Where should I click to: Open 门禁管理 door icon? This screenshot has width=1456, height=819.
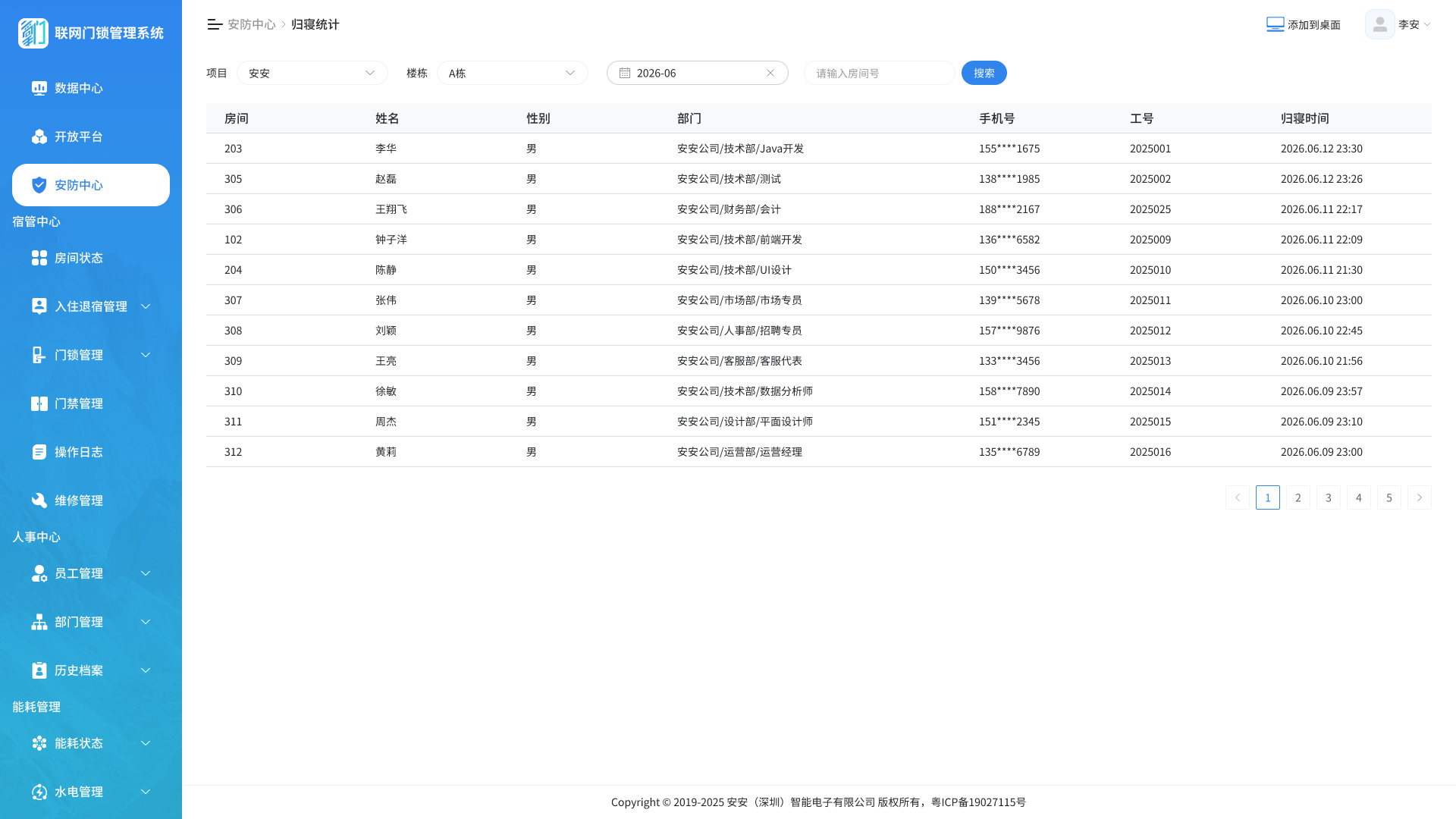(x=39, y=403)
